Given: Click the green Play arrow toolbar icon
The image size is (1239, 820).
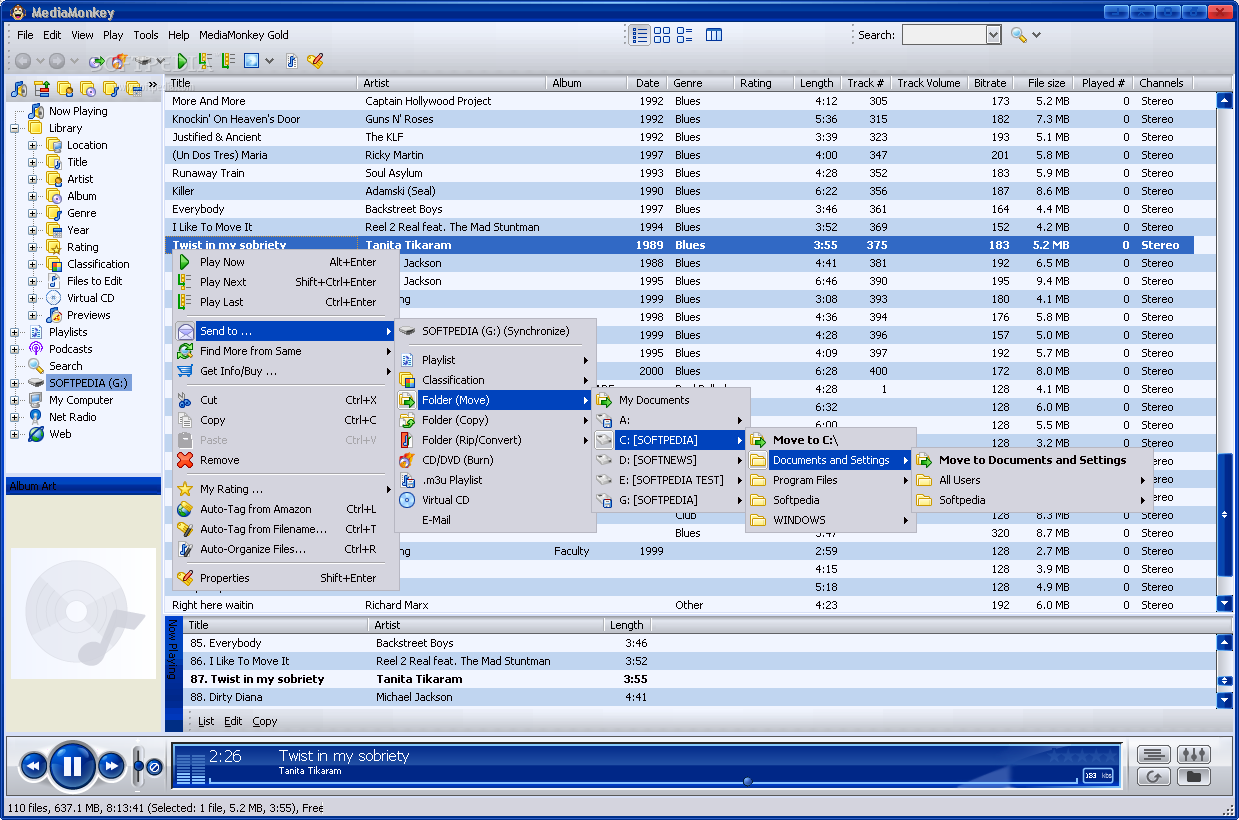Looking at the screenshot, I should pyautogui.click(x=182, y=61).
